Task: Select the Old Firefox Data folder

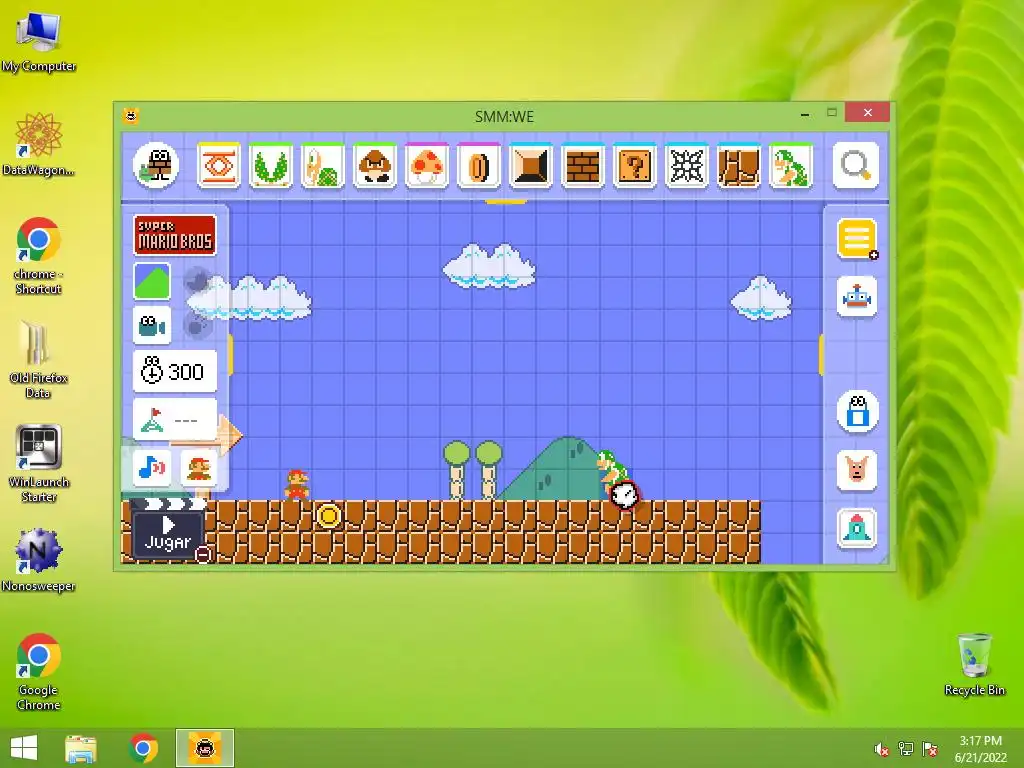Action: point(38,359)
